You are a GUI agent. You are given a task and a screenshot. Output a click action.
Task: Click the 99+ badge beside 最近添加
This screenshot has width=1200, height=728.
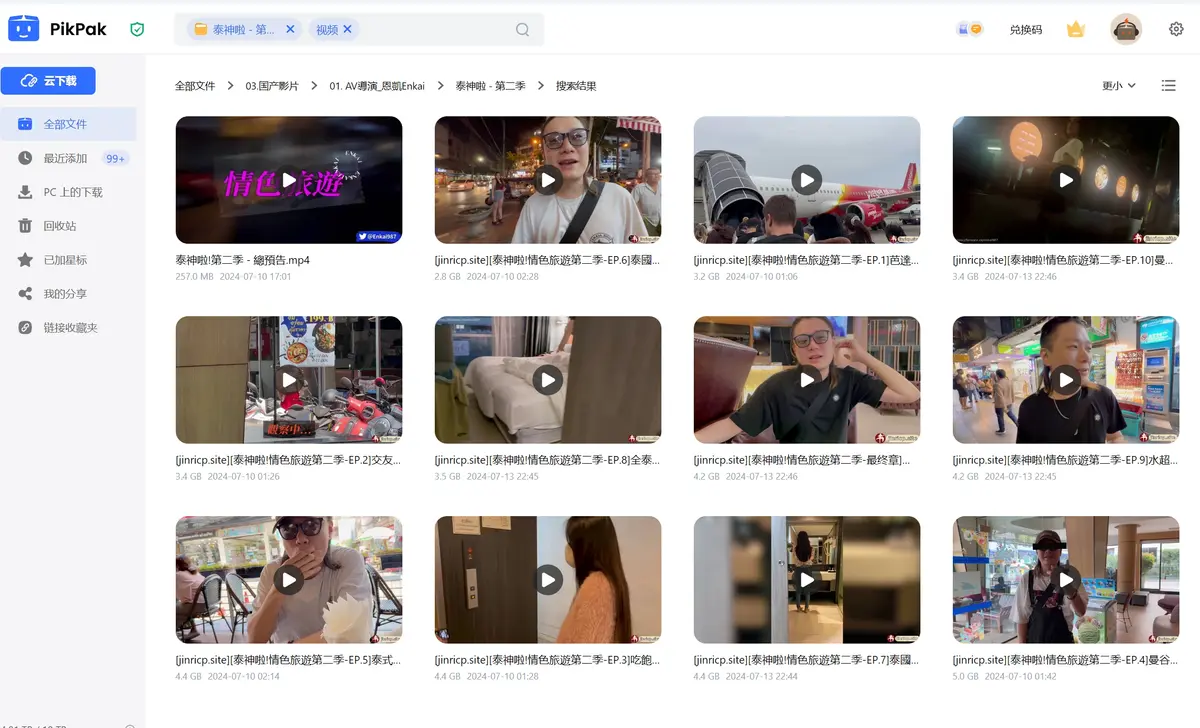click(116, 158)
